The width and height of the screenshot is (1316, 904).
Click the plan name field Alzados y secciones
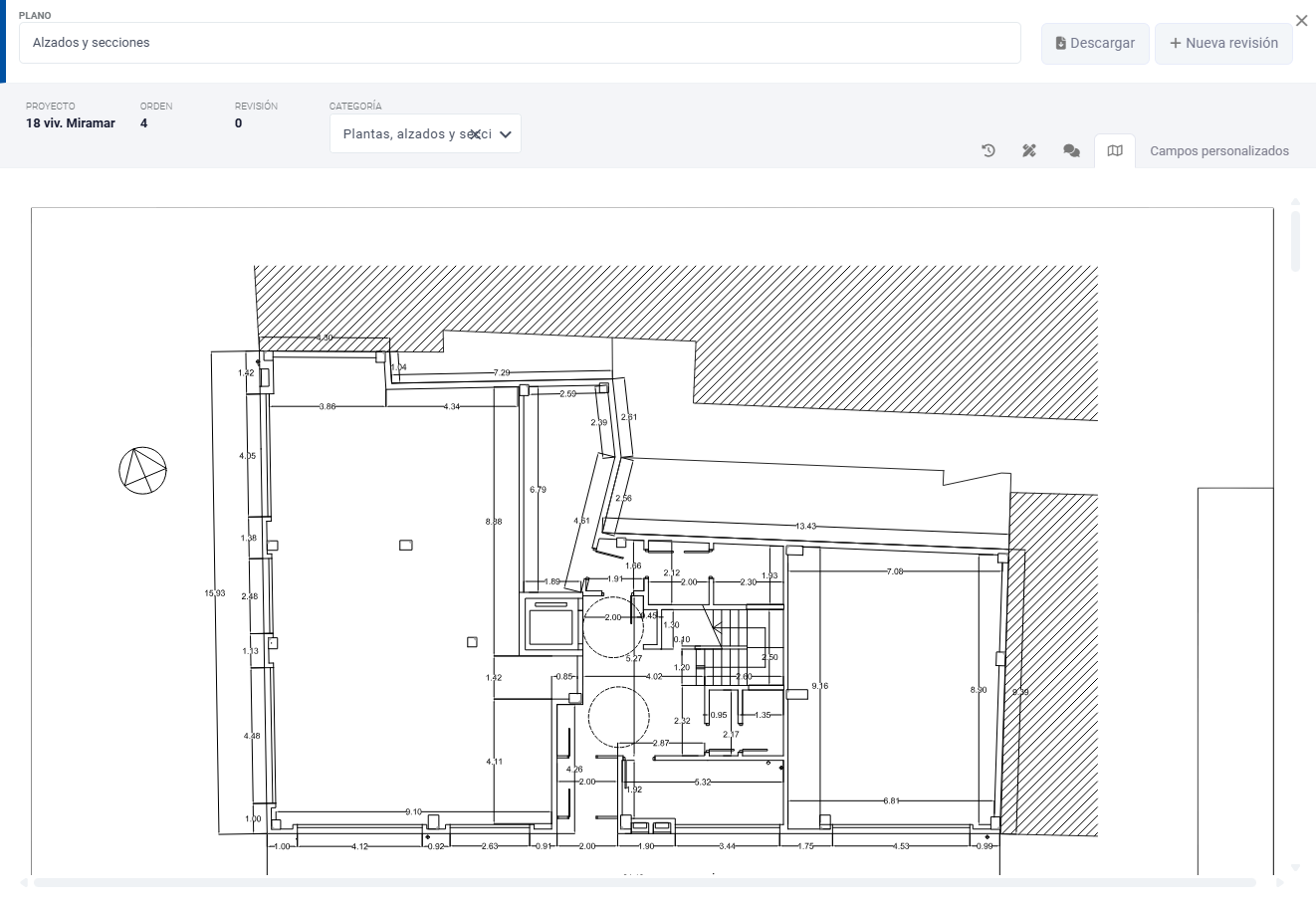coord(519,43)
